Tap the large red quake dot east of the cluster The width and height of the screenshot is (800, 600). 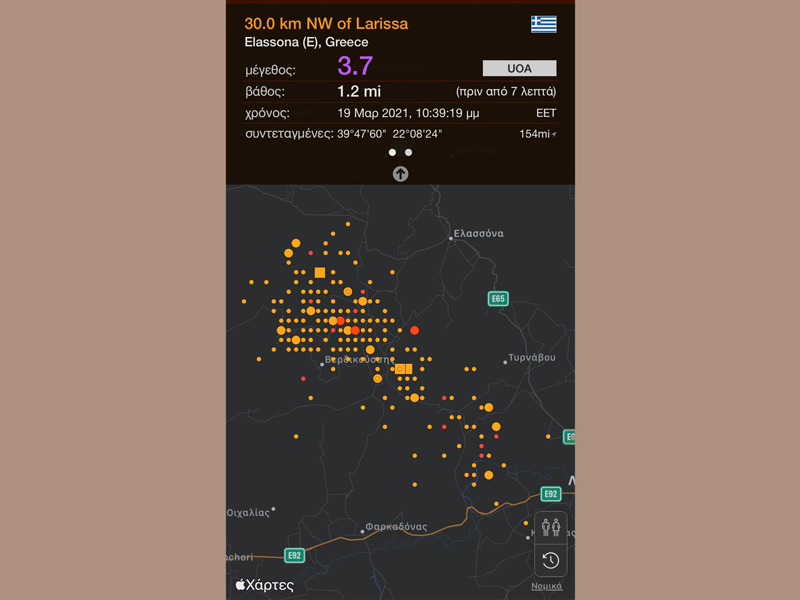pyautogui.click(x=414, y=330)
